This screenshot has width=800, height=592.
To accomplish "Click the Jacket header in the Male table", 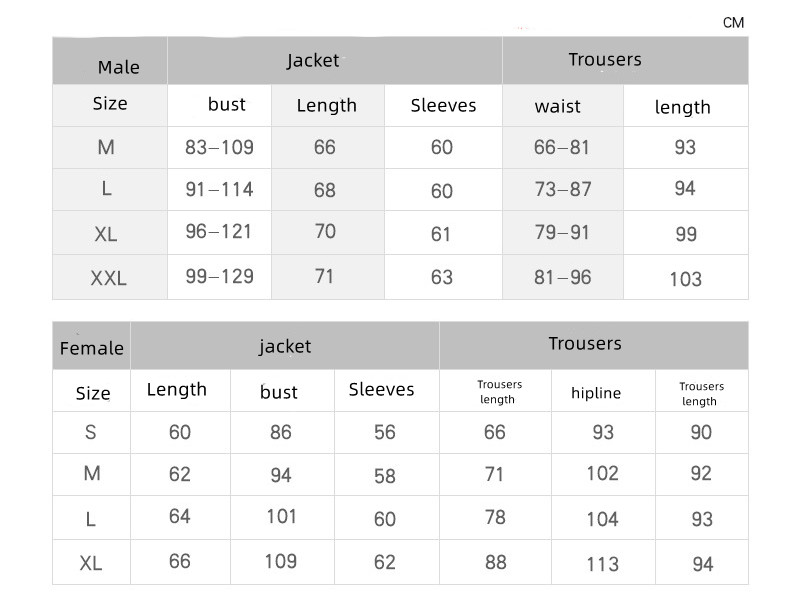I will tap(313, 60).
